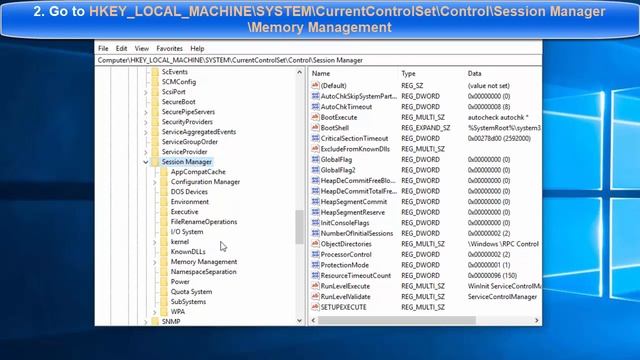Select the NamespaceSeparation folder icon
Viewport: 640px width, 360px height.
[x=164, y=272]
